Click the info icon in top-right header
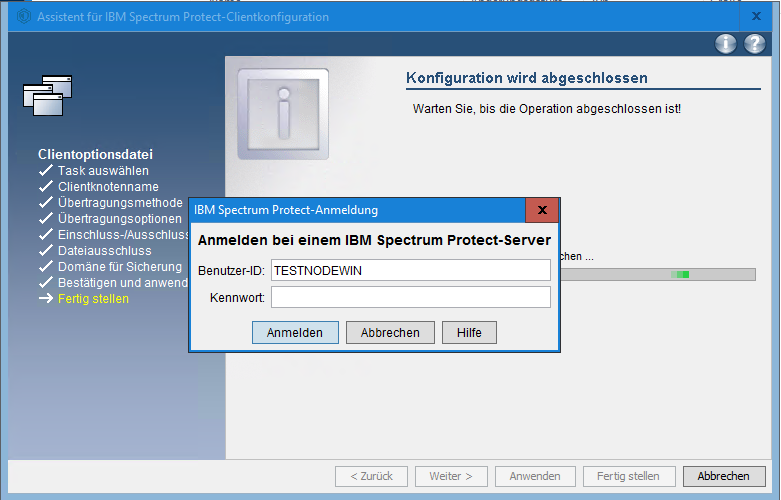781x500 pixels. coord(726,44)
